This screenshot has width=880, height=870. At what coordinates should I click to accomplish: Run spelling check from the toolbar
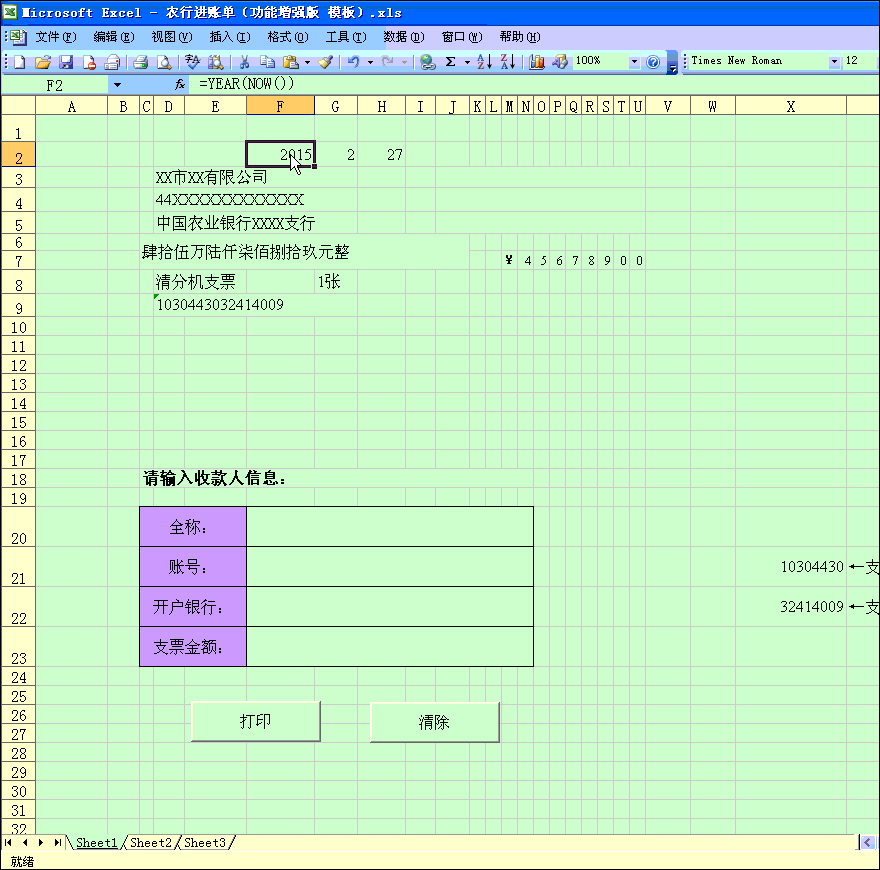tap(190, 61)
